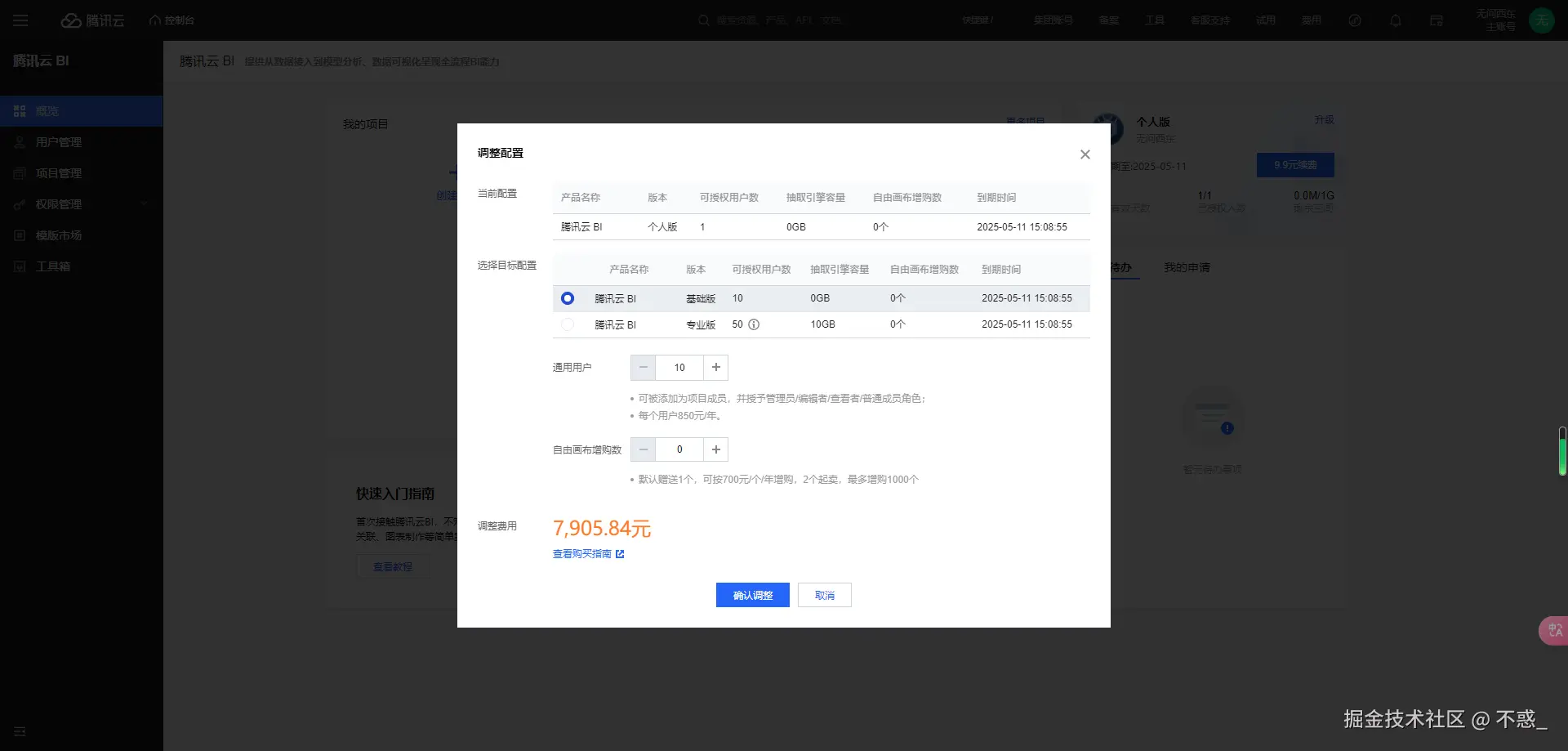
Task: Increase 自由画布增购数 with plus button
Action: click(716, 449)
